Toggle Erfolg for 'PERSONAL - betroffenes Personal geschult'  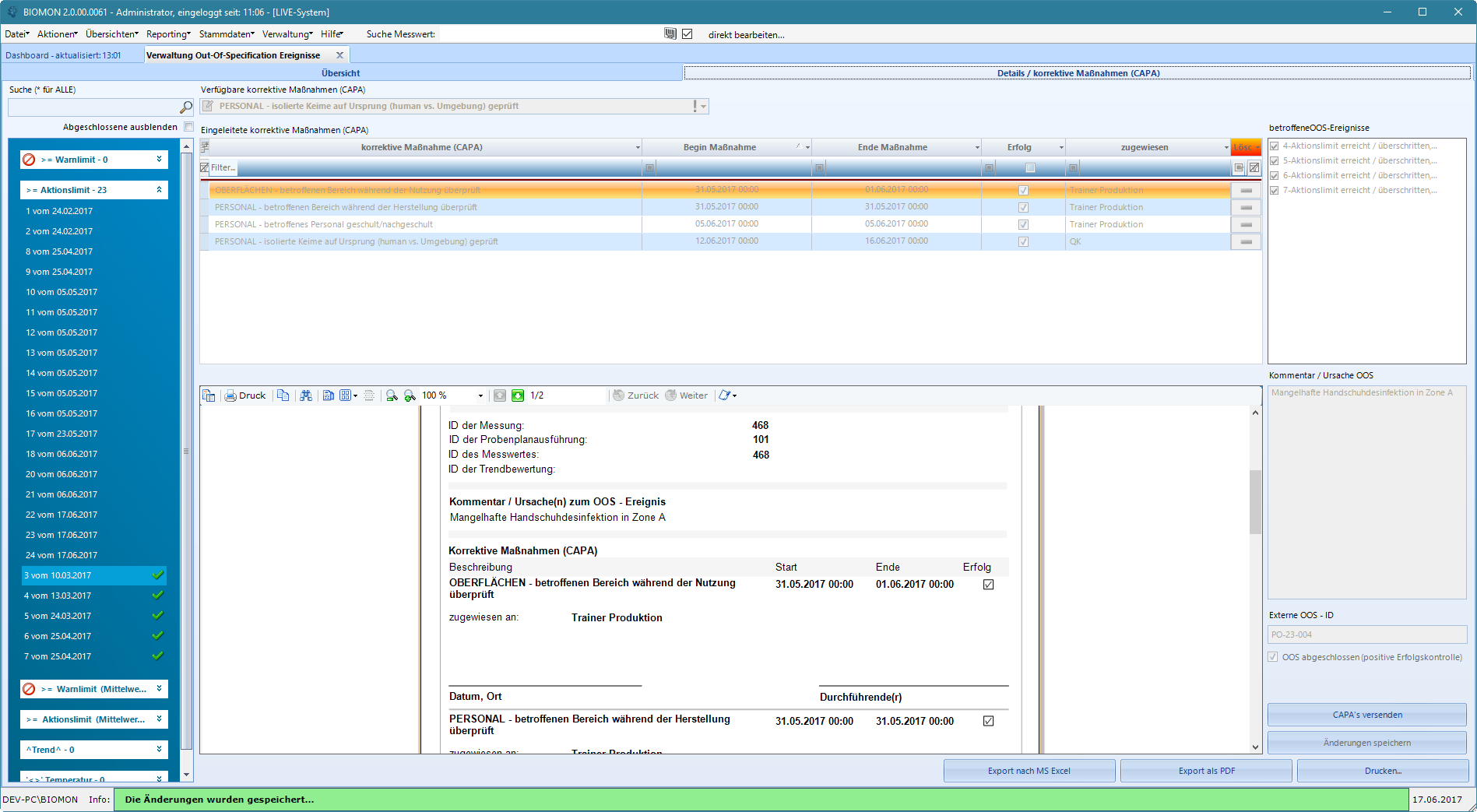[1023, 224]
